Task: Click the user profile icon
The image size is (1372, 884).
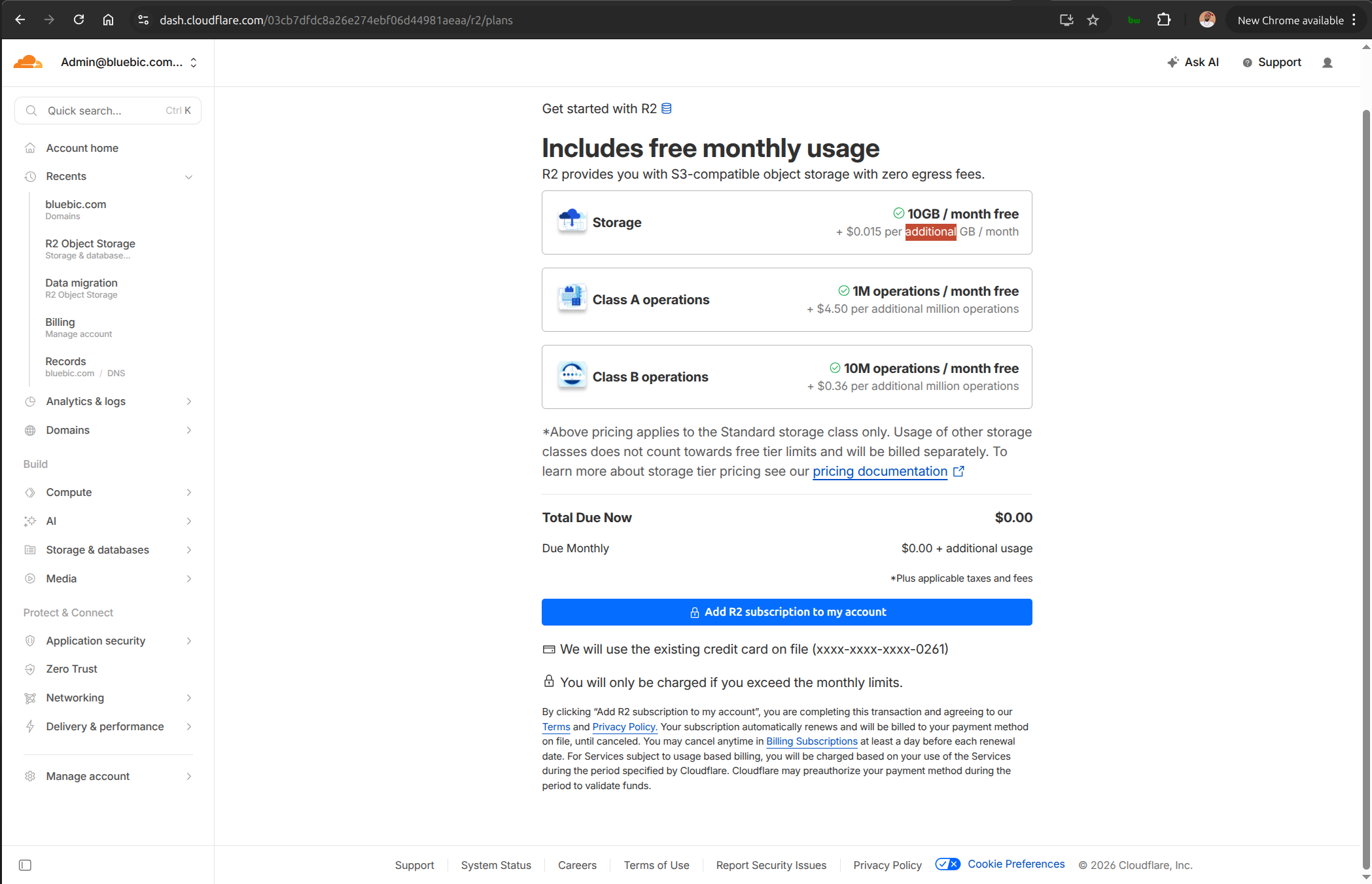Action: [1327, 63]
